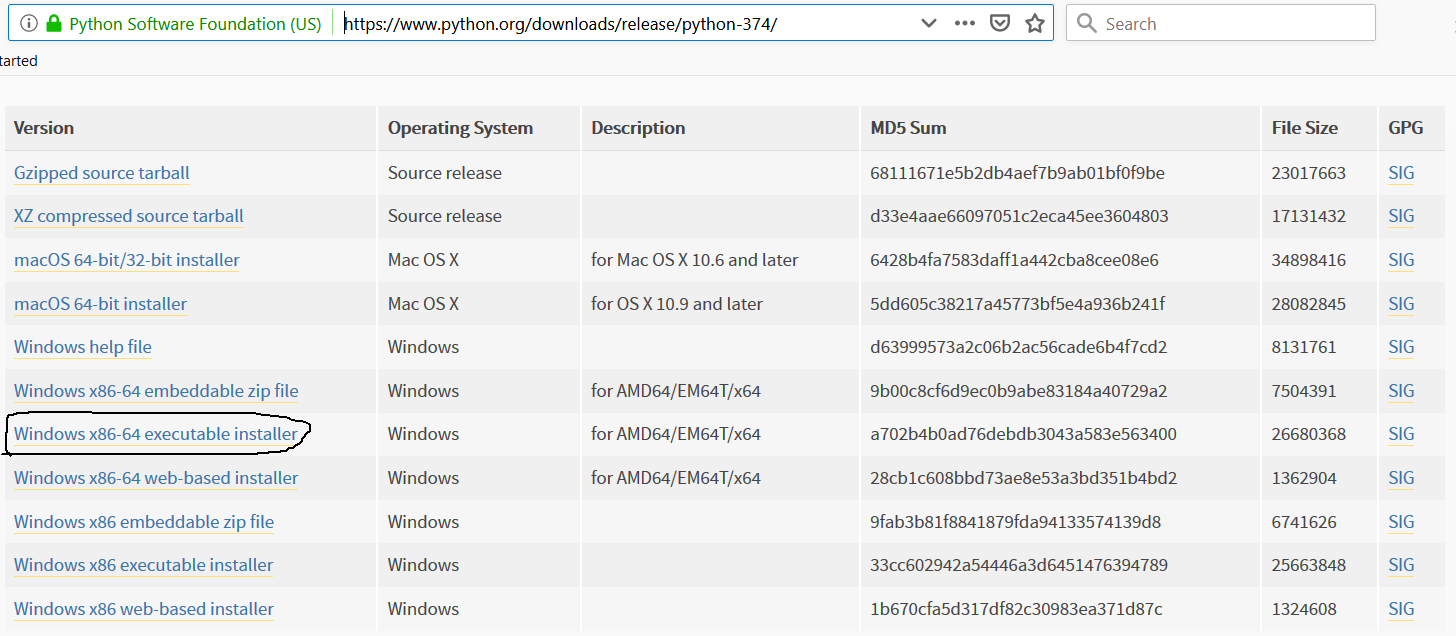Click the GPG column header
Image resolution: width=1456 pixels, height=636 pixels.
point(1405,128)
